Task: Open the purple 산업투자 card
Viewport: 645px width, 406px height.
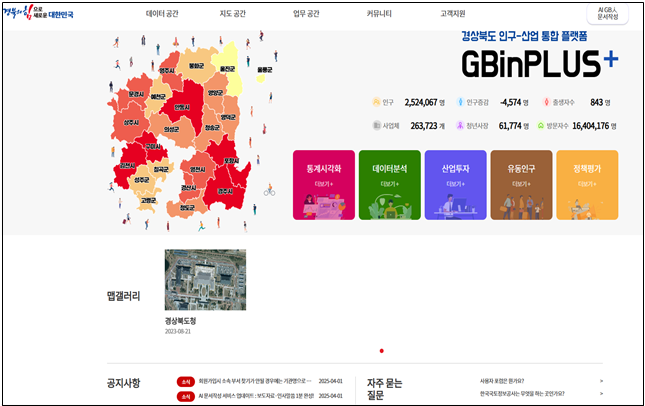Action: coord(455,185)
